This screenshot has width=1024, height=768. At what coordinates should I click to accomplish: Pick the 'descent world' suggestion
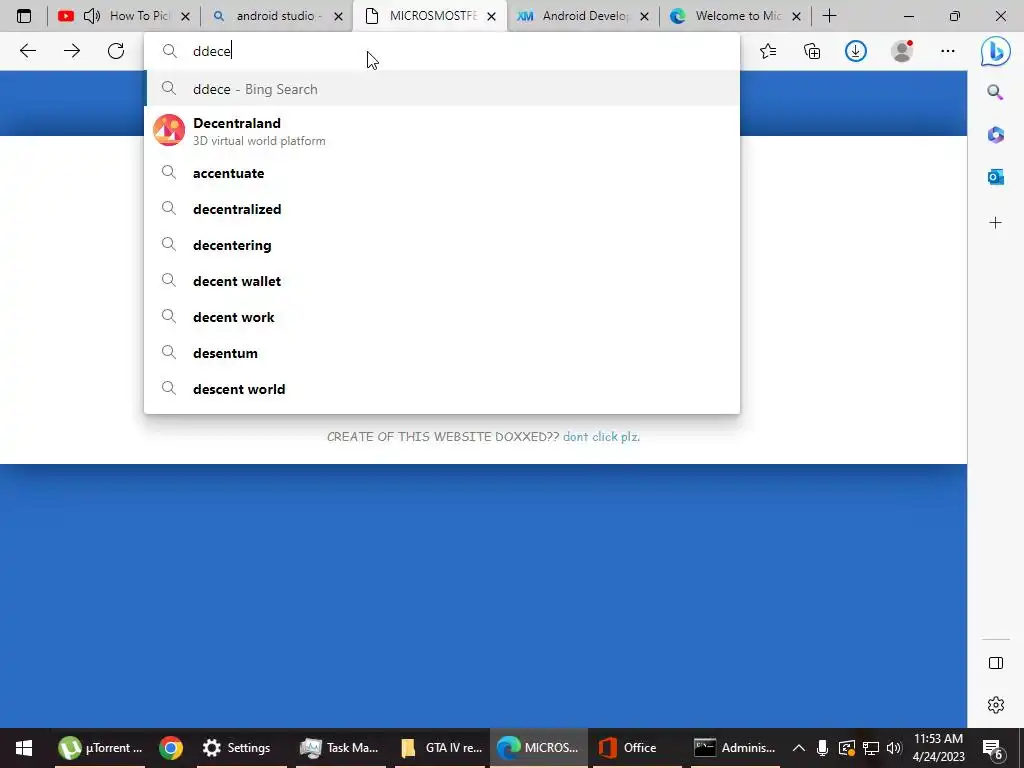point(443,389)
